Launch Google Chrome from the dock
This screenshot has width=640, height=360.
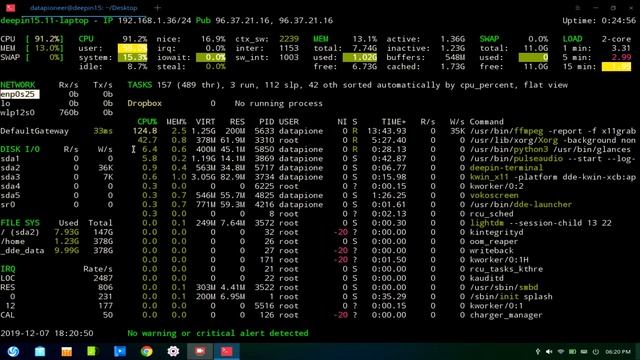click(x=147, y=351)
